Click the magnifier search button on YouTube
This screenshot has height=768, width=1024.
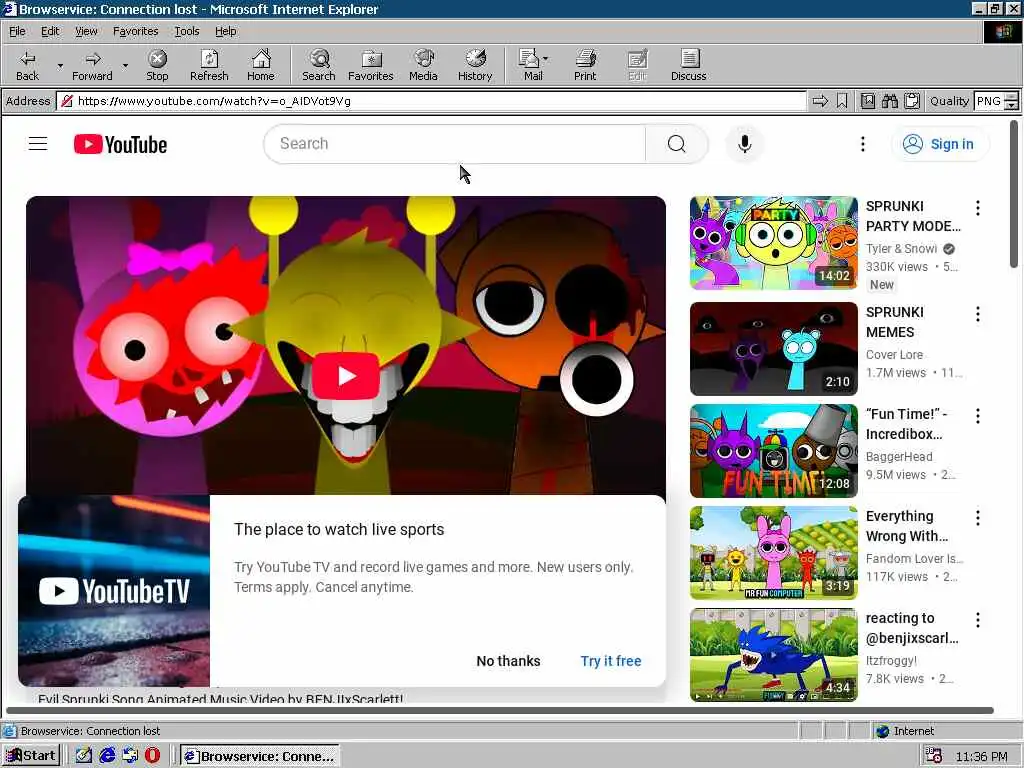[677, 144]
